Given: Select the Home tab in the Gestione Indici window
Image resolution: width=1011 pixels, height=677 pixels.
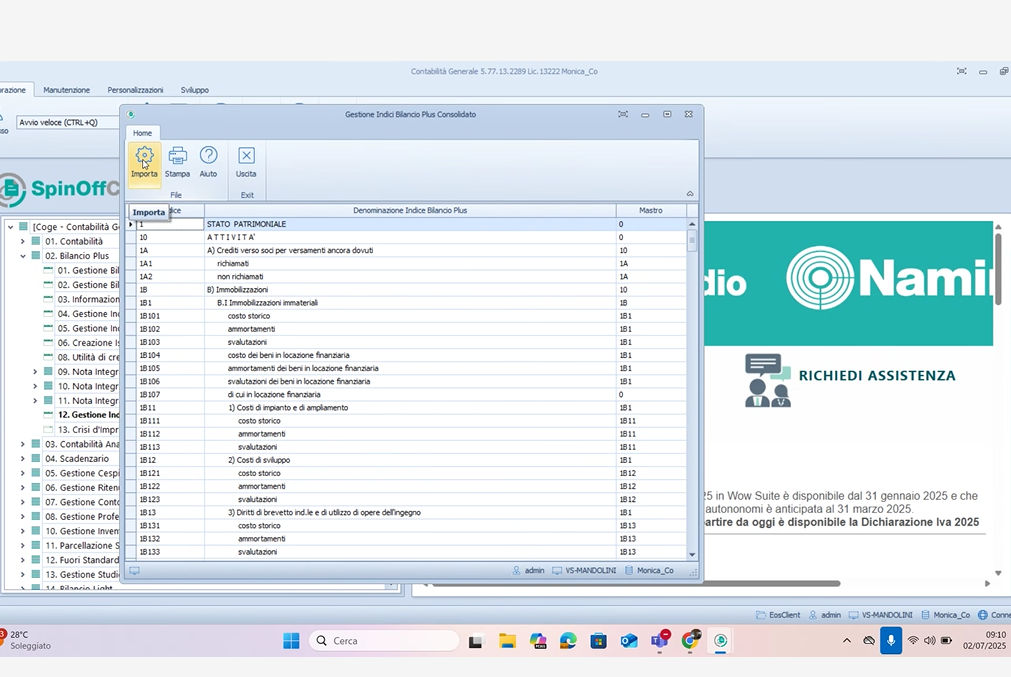Looking at the screenshot, I should pyautogui.click(x=142, y=133).
